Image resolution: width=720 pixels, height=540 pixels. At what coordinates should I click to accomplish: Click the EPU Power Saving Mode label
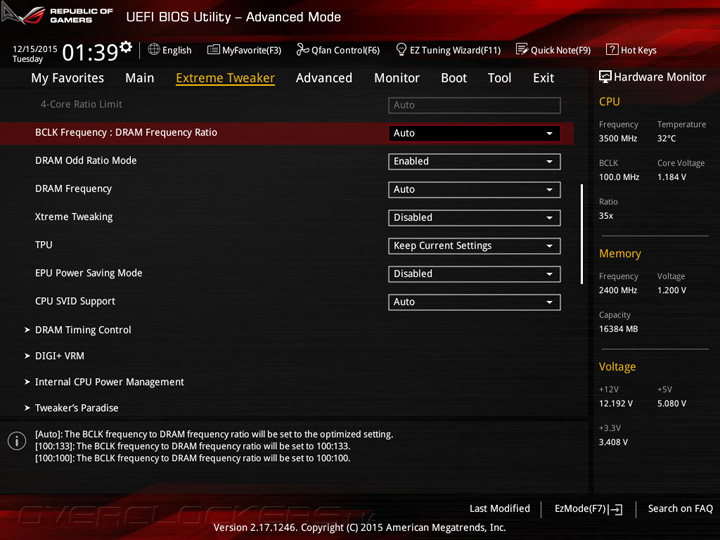click(x=89, y=273)
